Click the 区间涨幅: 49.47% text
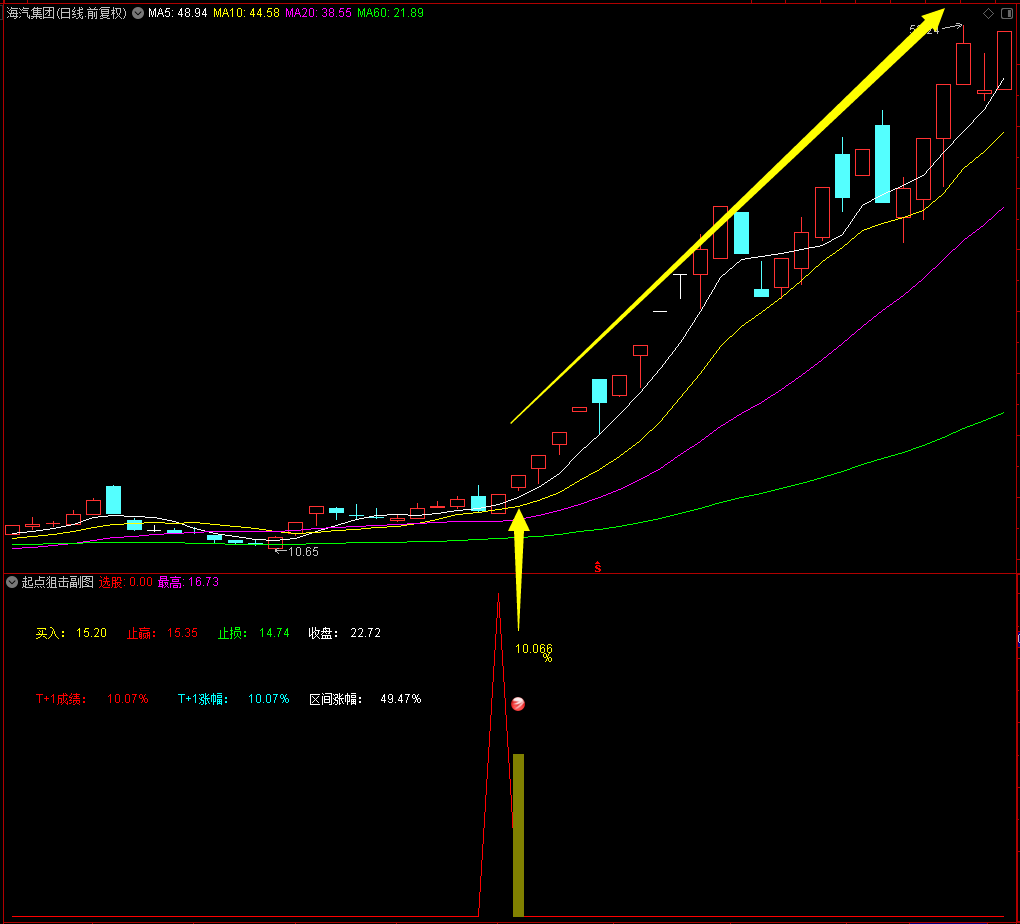The width and height of the screenshot is (1020, 924). click(x=365, y=699)
